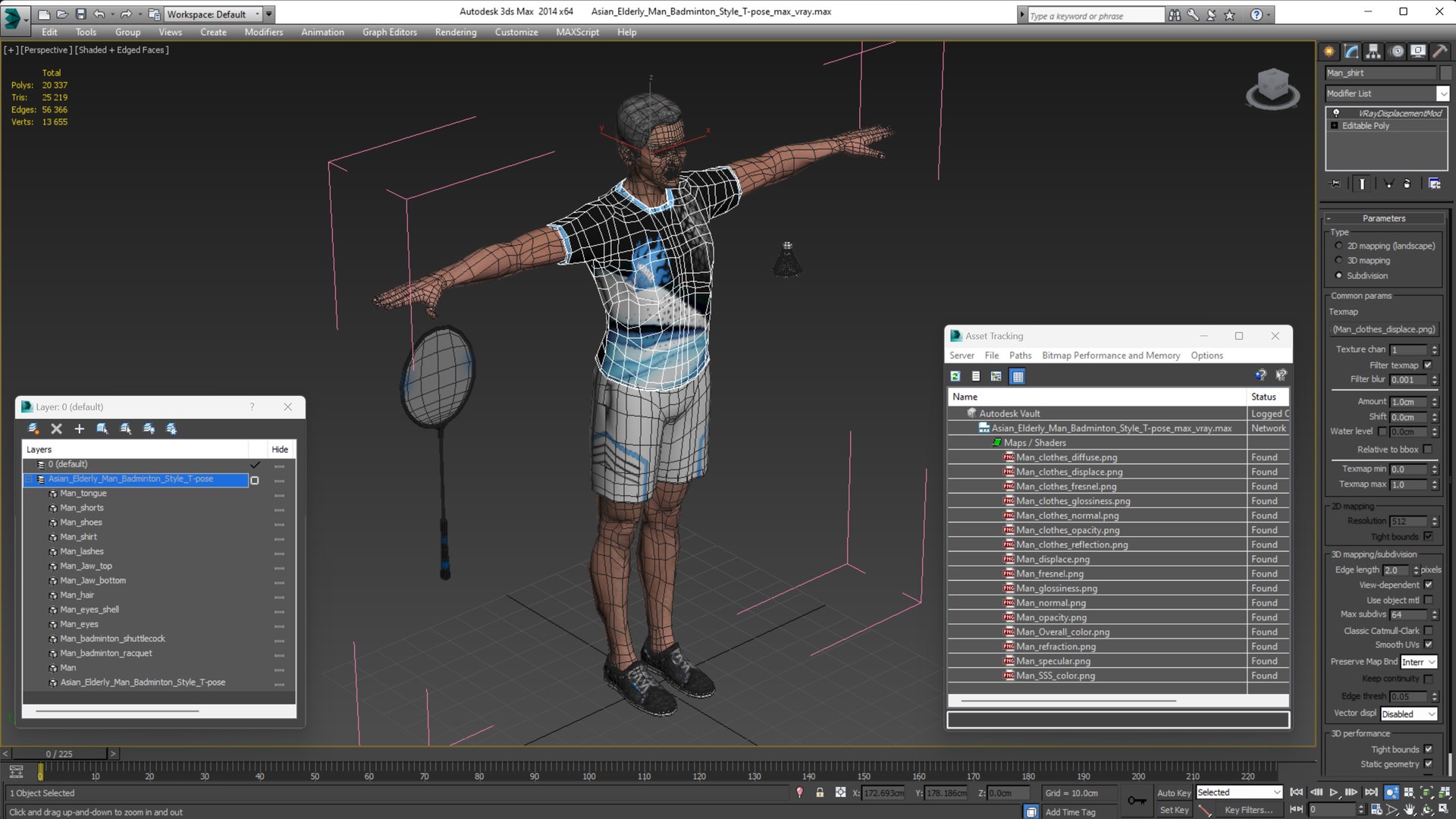Open the Modifiers menu
This screenshot has height=819, width=1456.
point(263,32)
